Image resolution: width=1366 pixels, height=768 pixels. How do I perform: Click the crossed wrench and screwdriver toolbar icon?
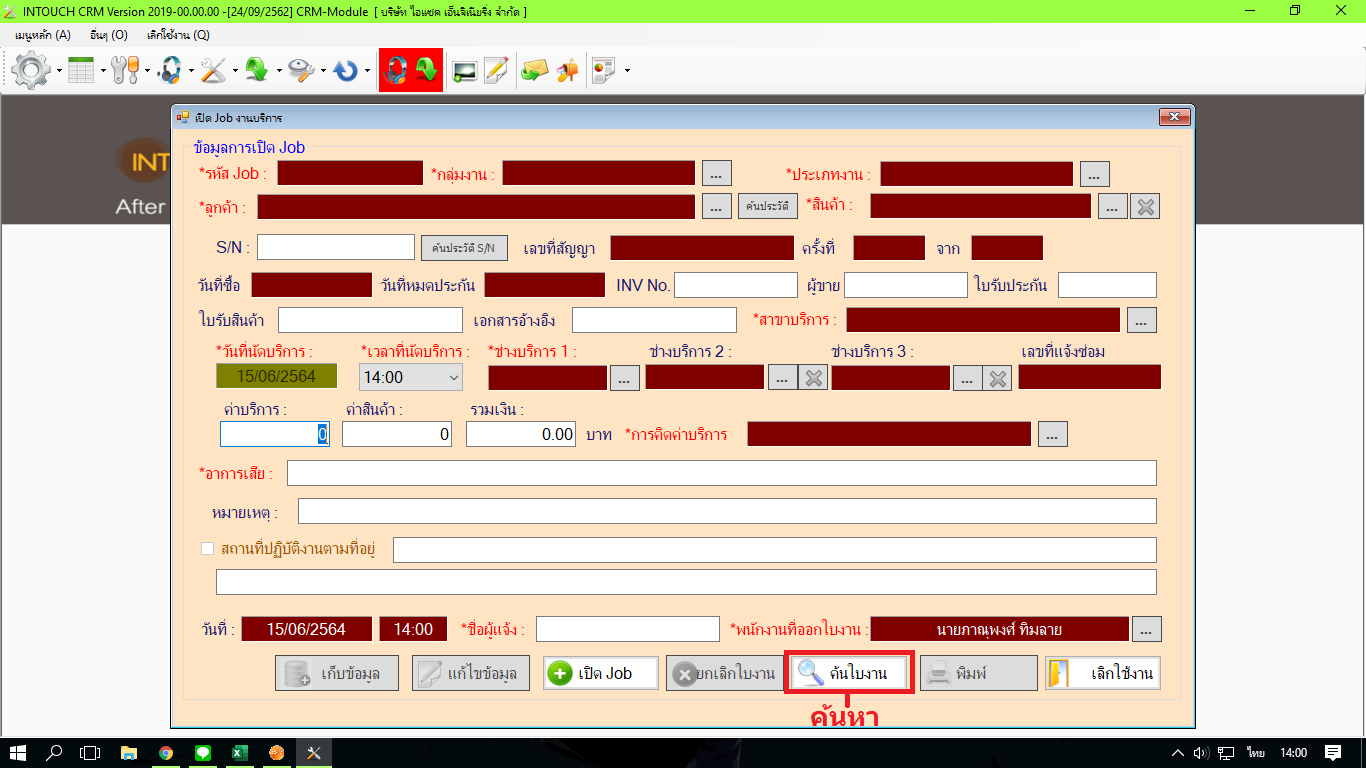tap(213, 71)
